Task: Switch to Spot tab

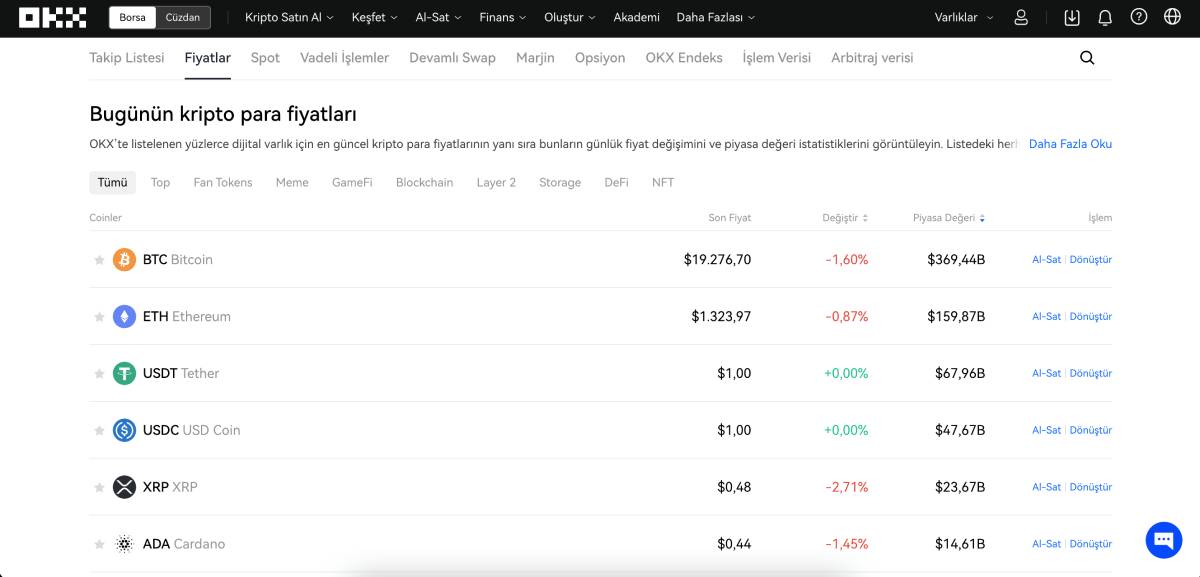Action: (265, 58)
